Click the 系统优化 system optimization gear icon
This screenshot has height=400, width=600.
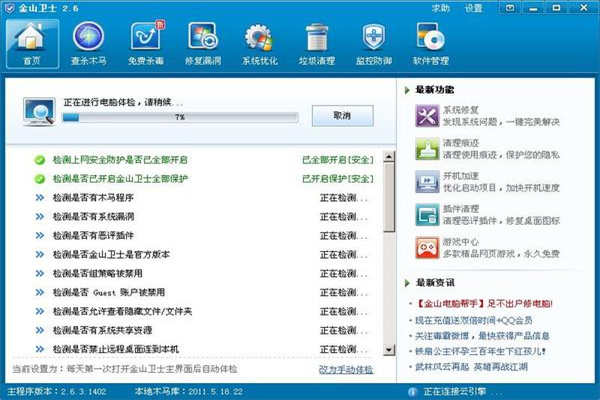[259, 38]
